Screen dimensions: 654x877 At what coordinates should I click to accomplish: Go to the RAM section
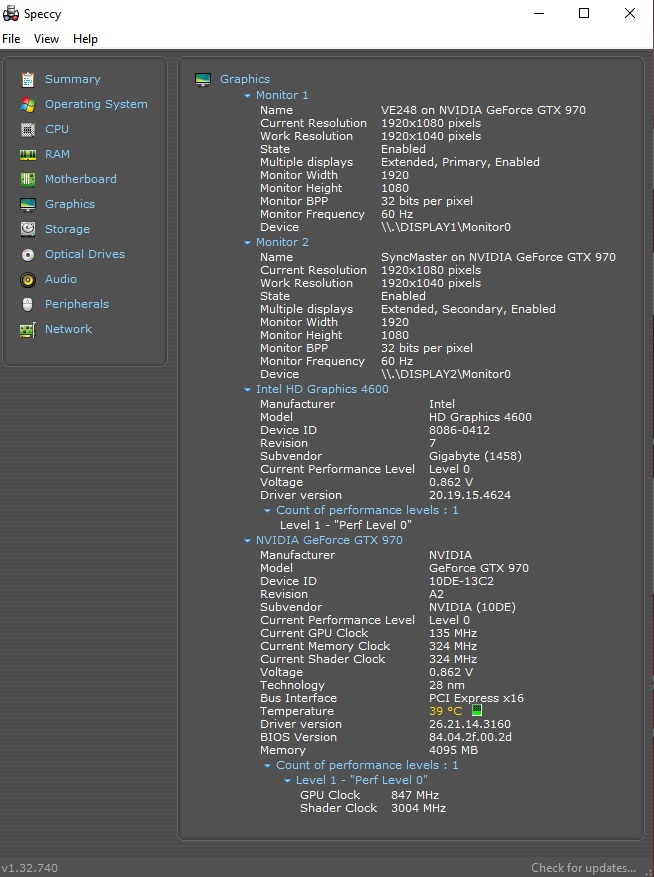pos(57,154)
